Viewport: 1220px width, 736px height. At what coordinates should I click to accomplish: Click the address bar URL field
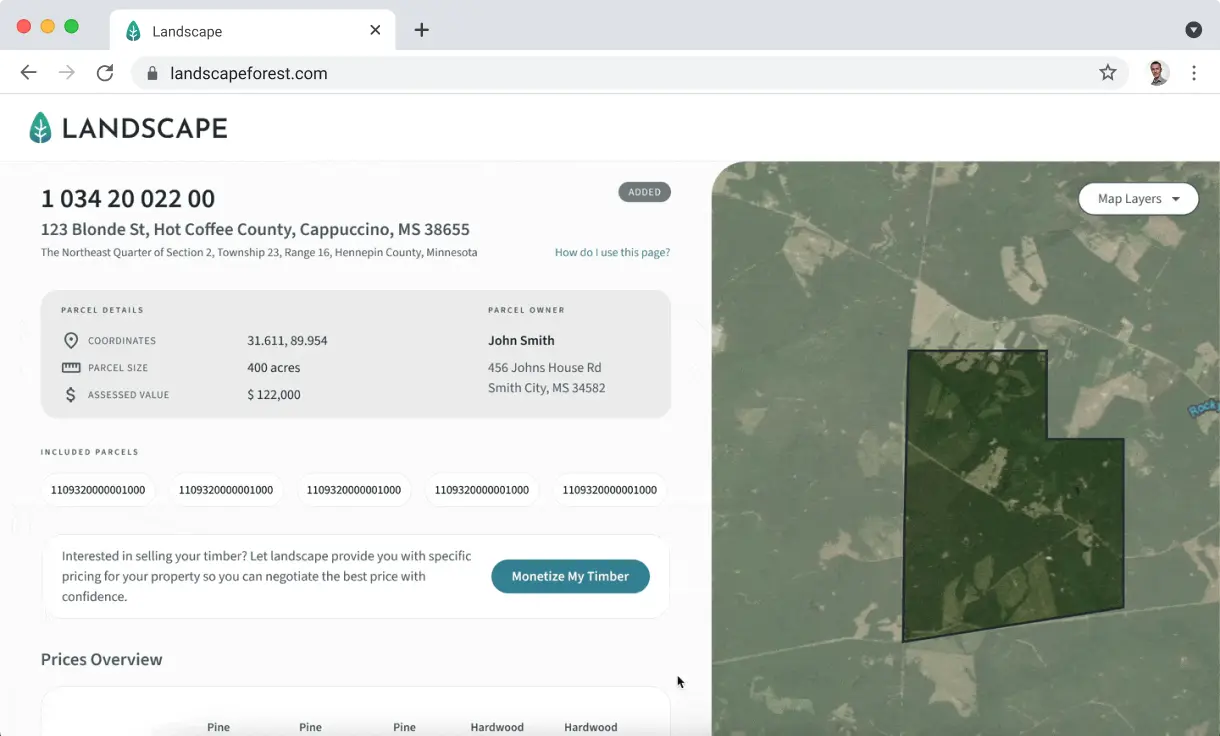[630, 73]
